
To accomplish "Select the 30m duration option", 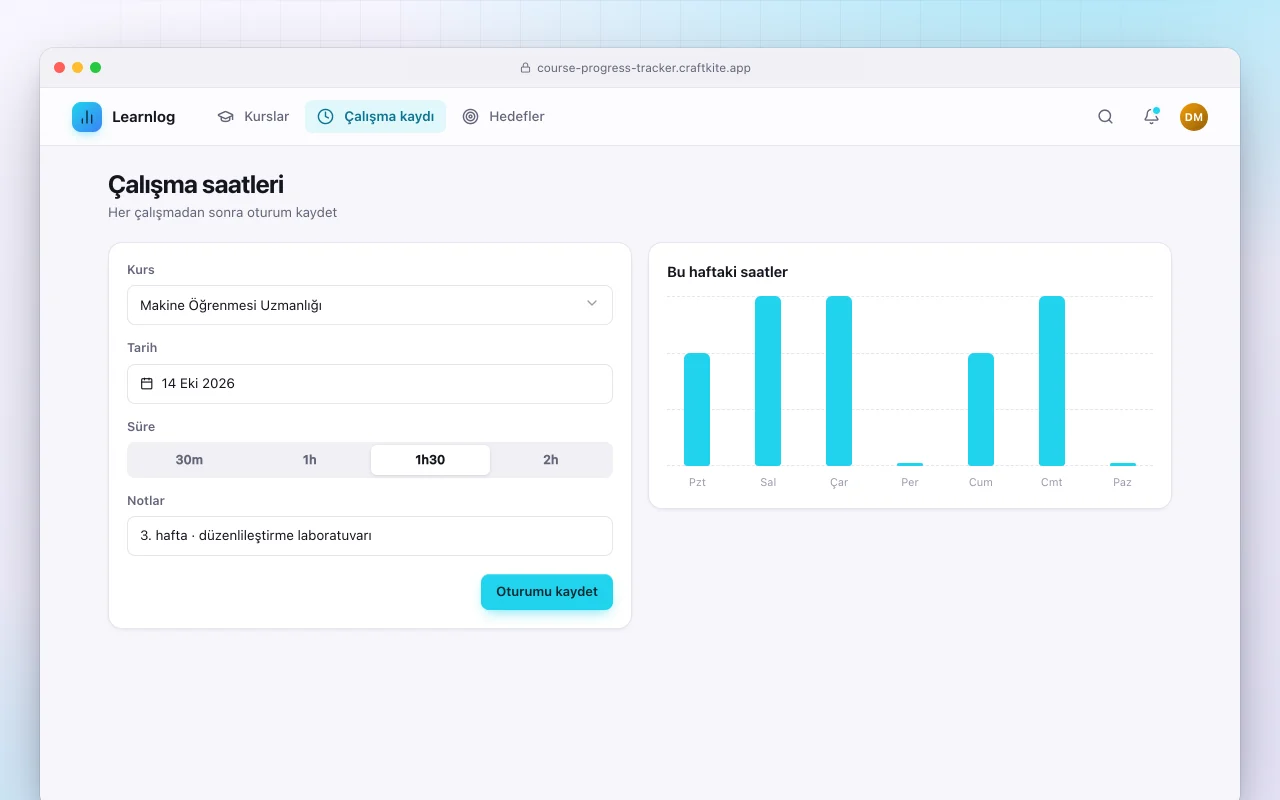I will point(189,460).
